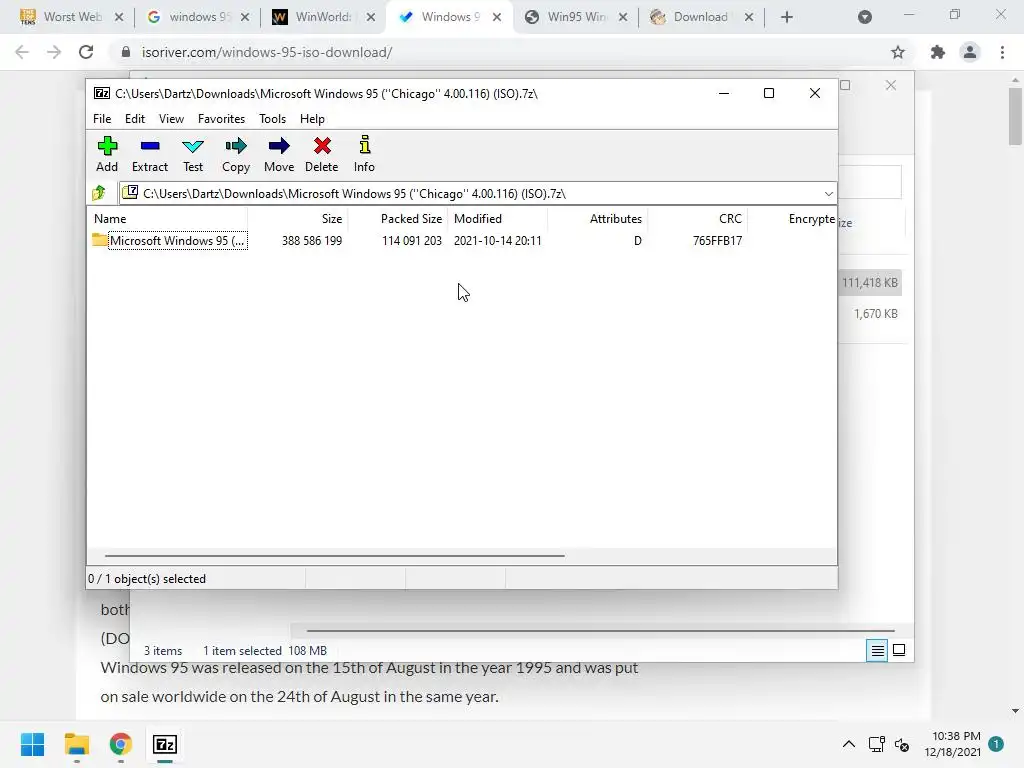The image size is (1024, 768).
Task: Open the network tray icon
Action: pos(876,744)
